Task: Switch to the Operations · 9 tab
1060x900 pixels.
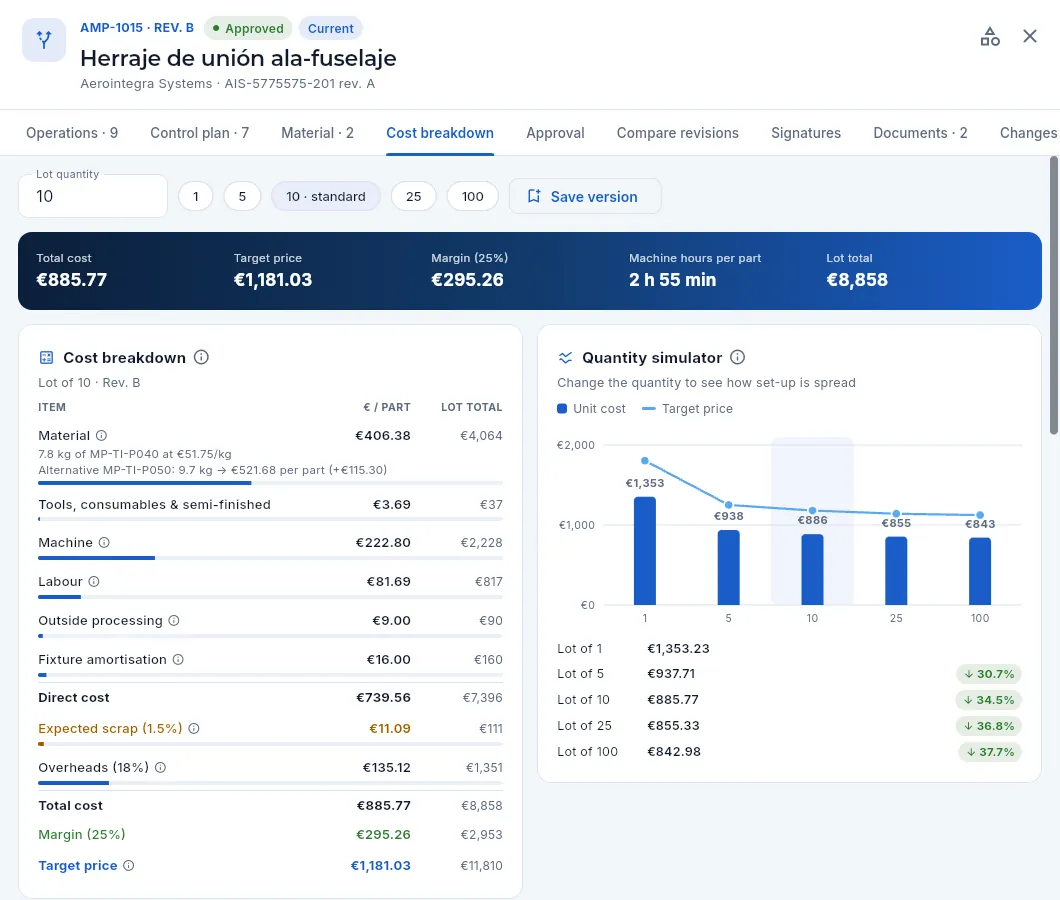Action: [x=72, y=133]
